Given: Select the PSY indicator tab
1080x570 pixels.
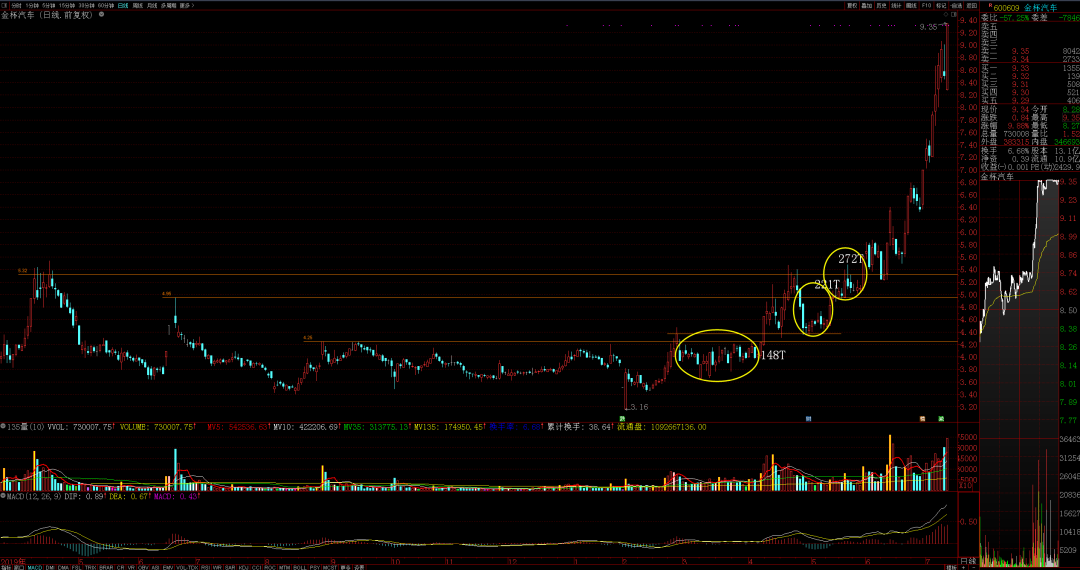Looking at the screenshot, I should (x=315, y=567).
